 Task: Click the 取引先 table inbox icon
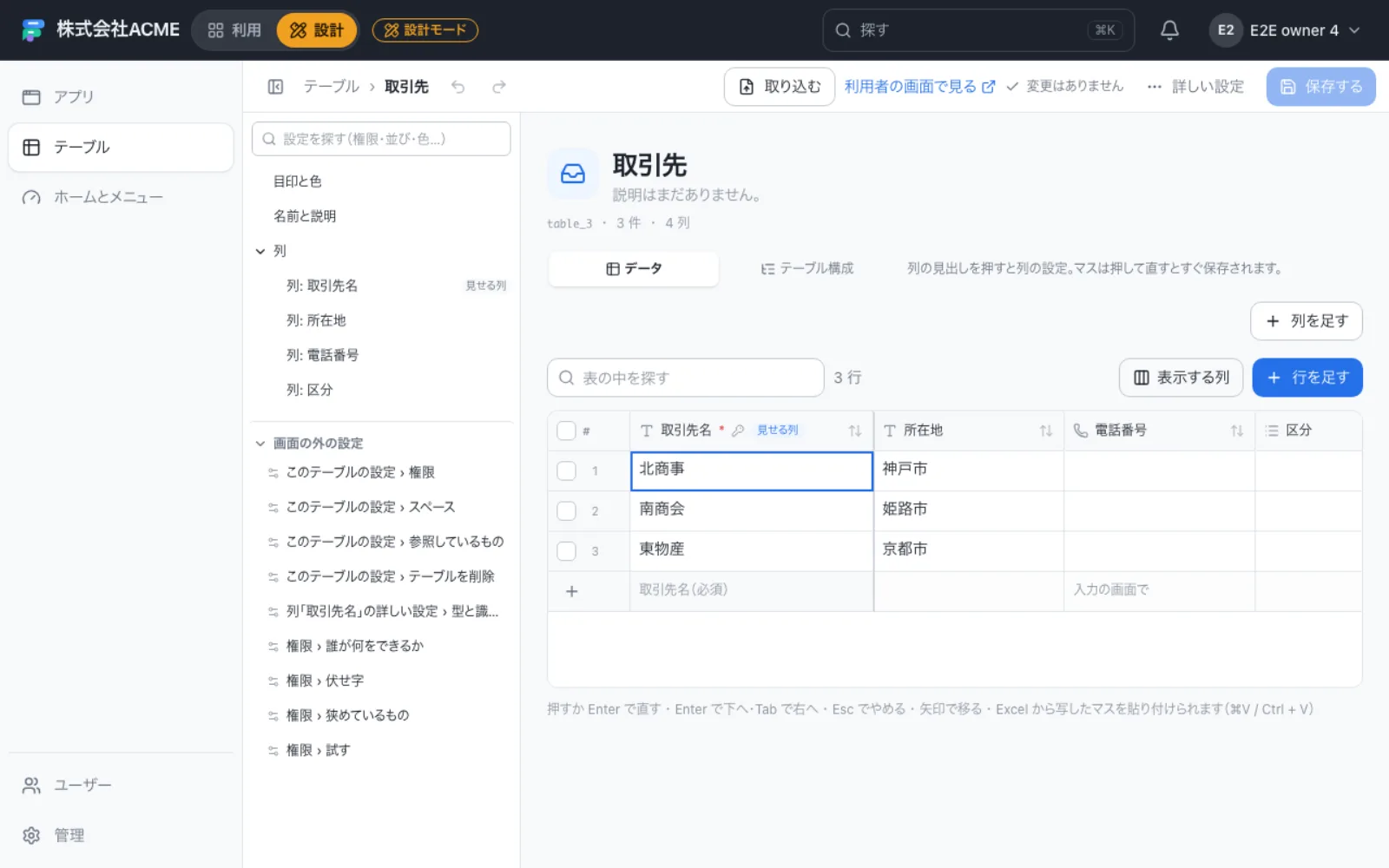[x=573, y=174]
